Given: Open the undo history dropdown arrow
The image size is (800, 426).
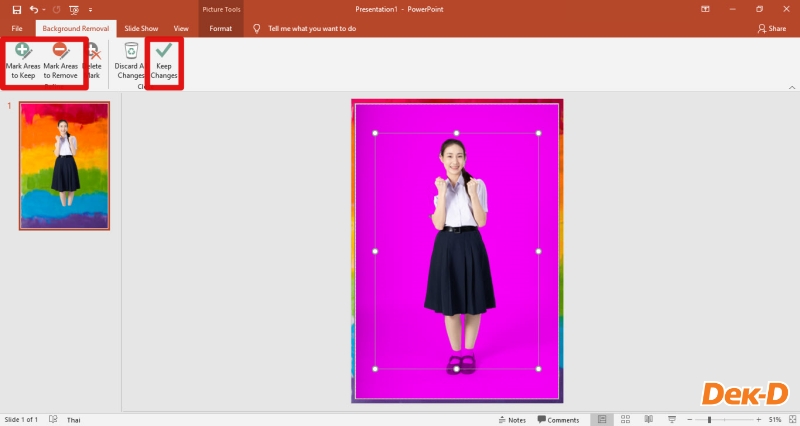Looking at the screenshot, I should pos(44,9).
